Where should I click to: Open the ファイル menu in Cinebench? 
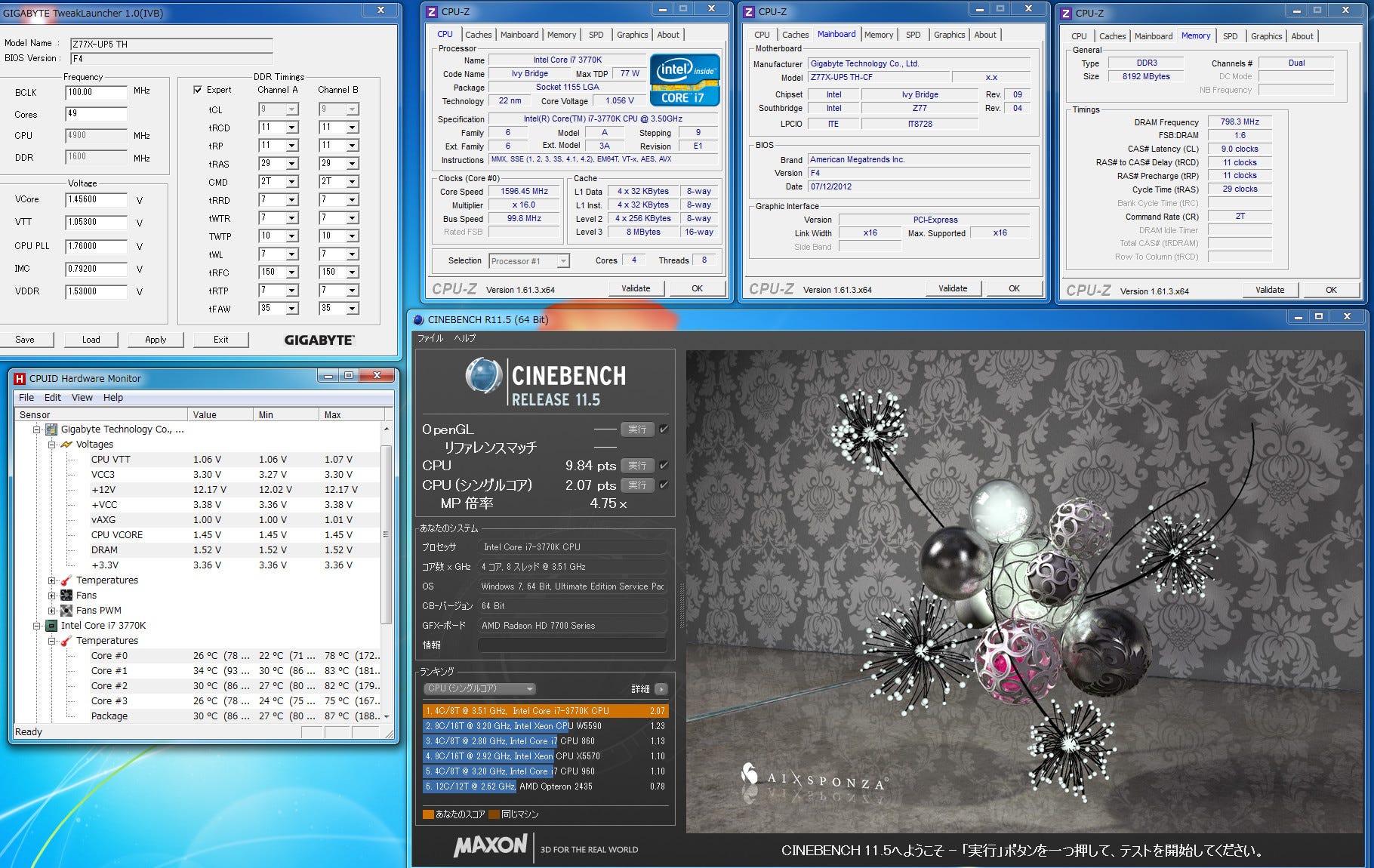430,338
